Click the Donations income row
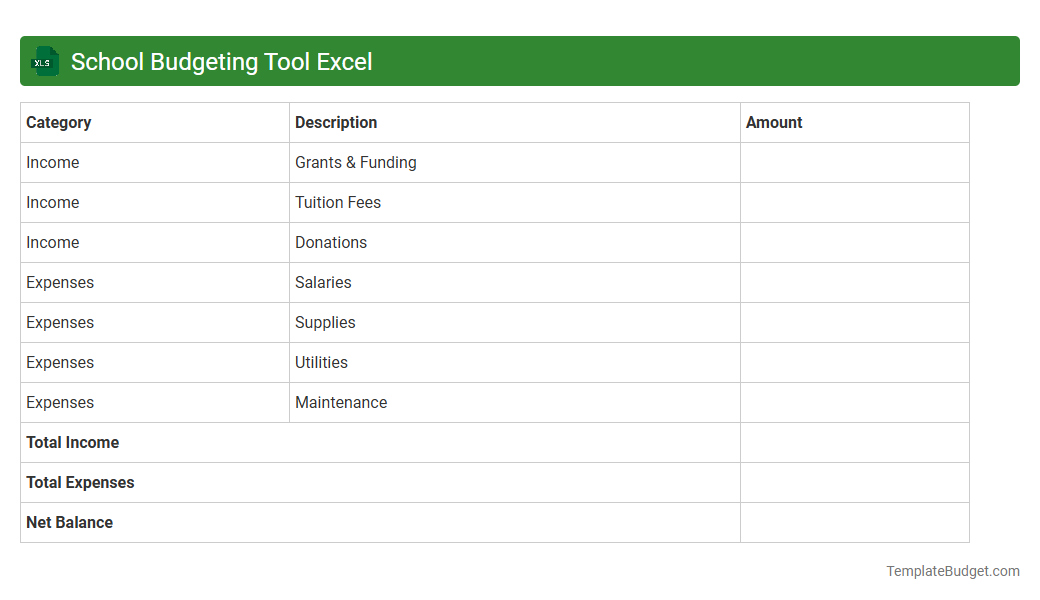The height and width of the screenshot is (600, 1040). (331, 242)
